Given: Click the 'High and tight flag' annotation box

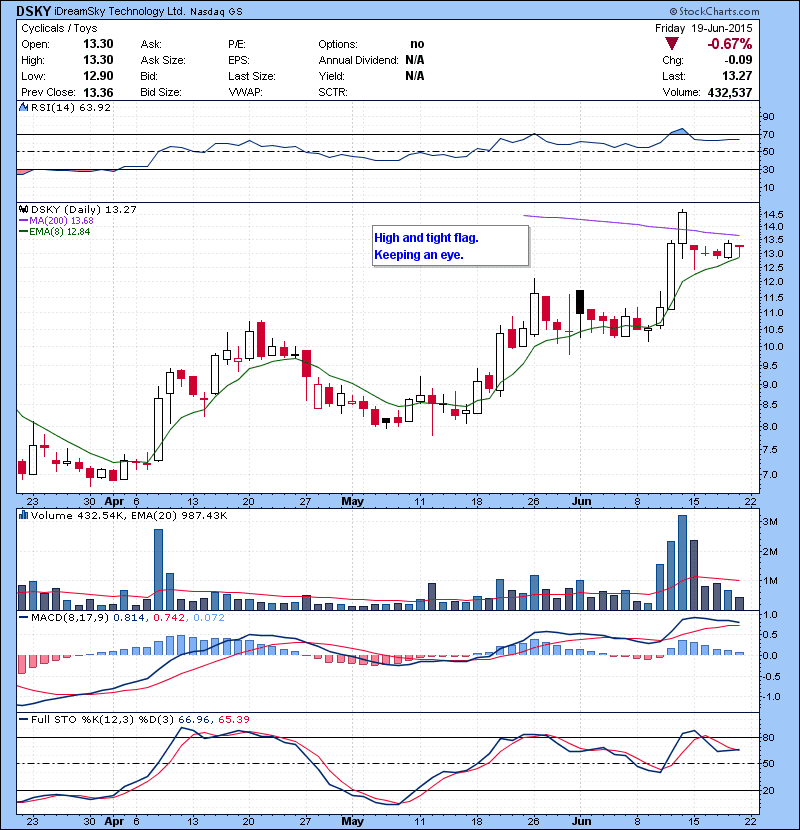Looking at the screenshot, I should click(451, 246).
